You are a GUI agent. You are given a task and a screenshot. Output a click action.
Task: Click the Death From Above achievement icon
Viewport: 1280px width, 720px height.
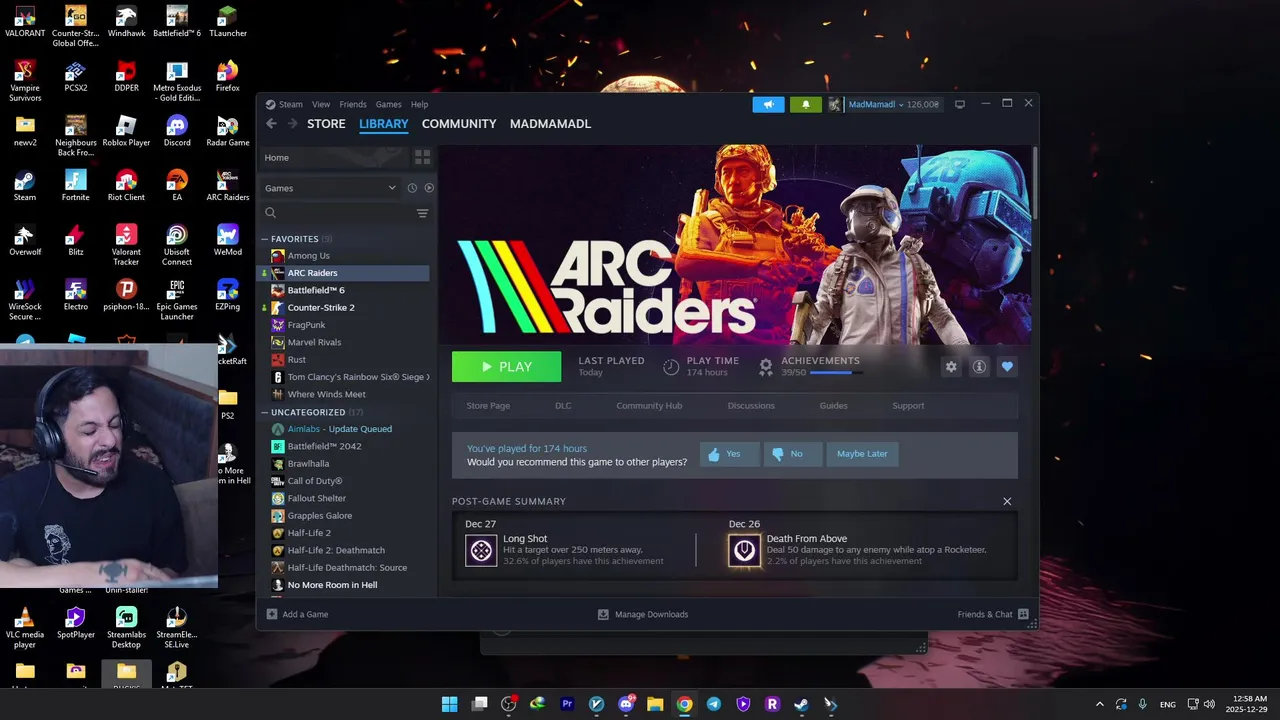click(x=744, y=550)
